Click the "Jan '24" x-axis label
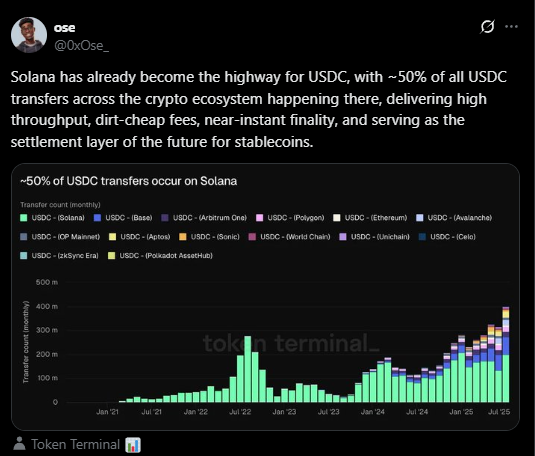Viewport: 535px width, 456px height. pyautogui.click(x=373, y=412)
